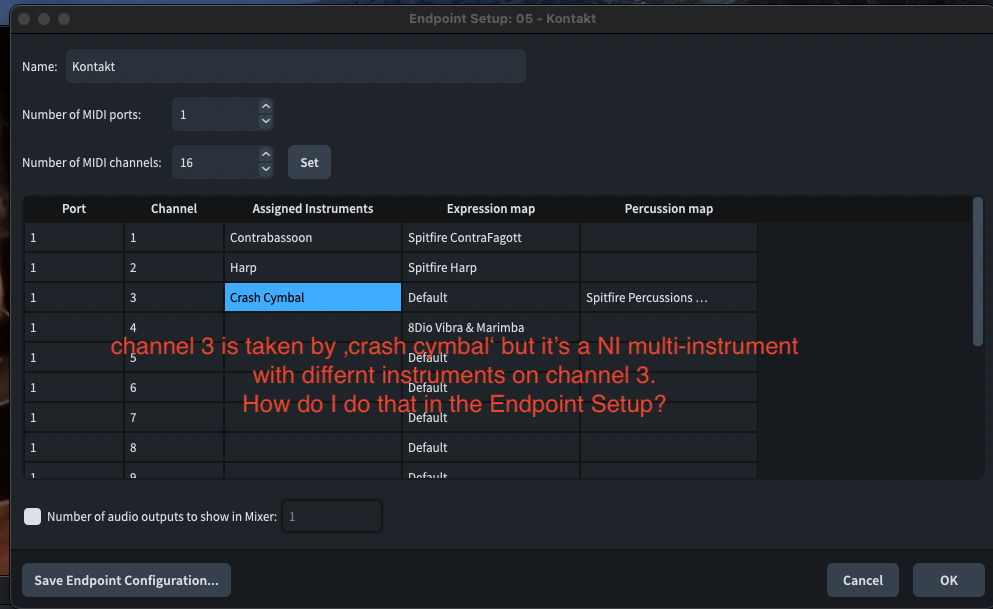Decrease Number of MIDI ports stepper
Viewport: 993px width, 609px height.
pos(265,121)
